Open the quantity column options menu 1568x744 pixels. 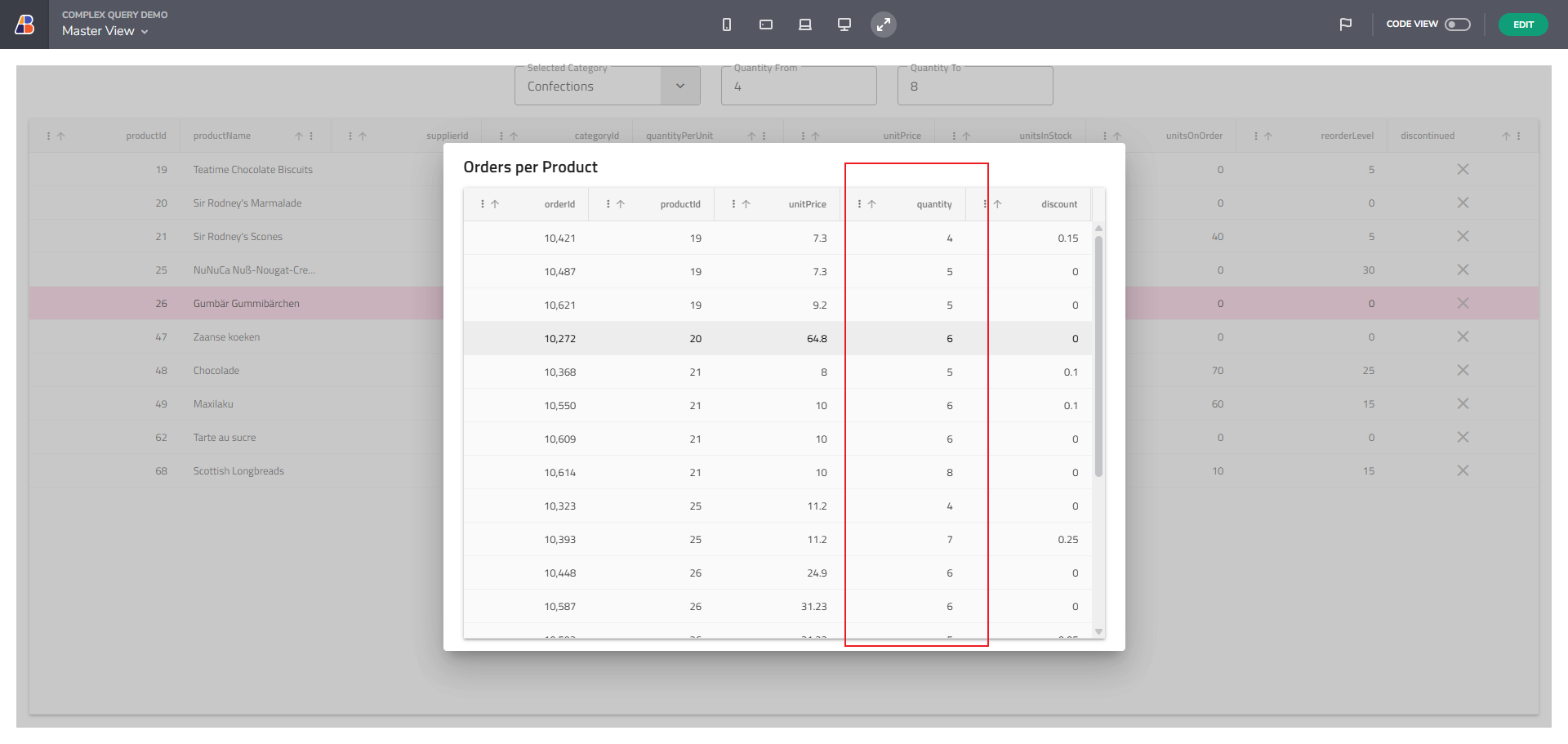pos(859,204)
